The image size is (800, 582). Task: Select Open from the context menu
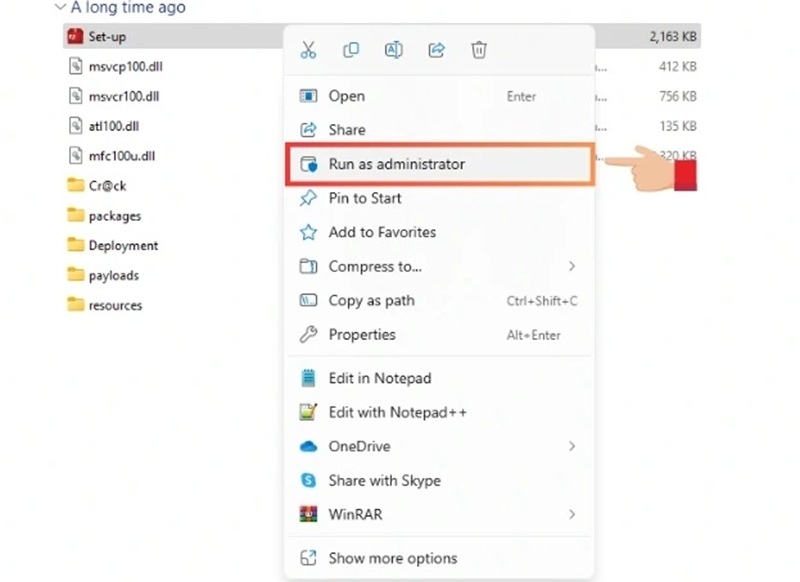tap(344, 96)
